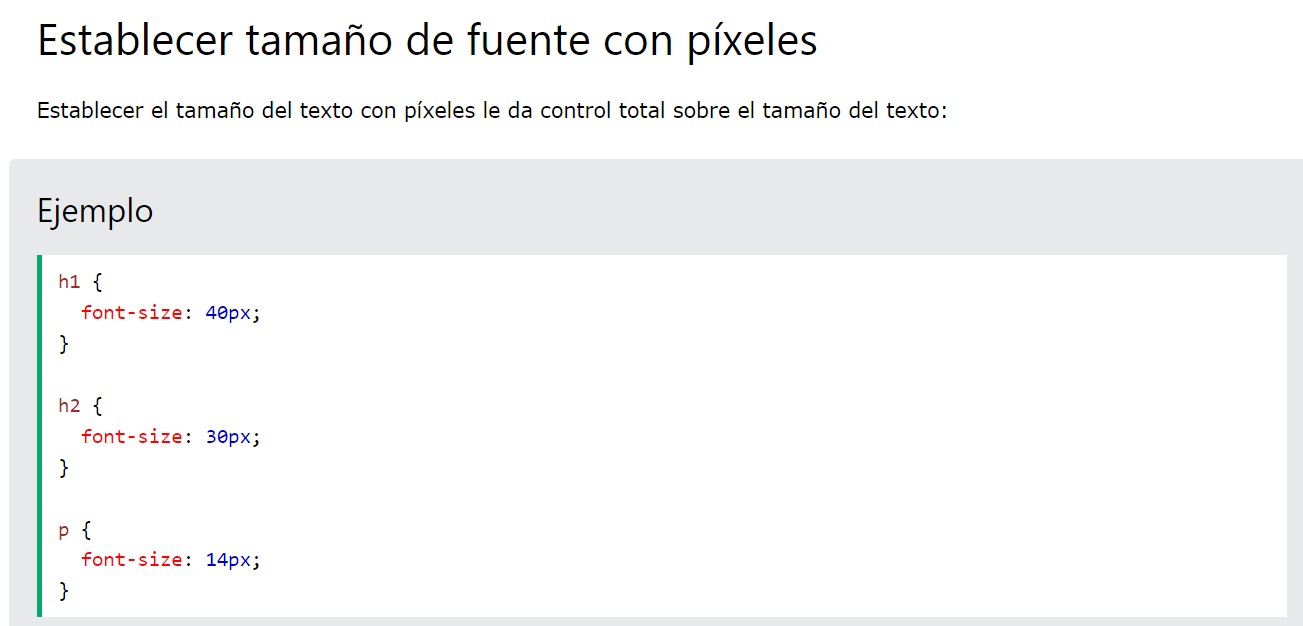Click the closing brace of the p rule
The height and width of the screenshot is (626, 1303).
(x=65, y=591)
